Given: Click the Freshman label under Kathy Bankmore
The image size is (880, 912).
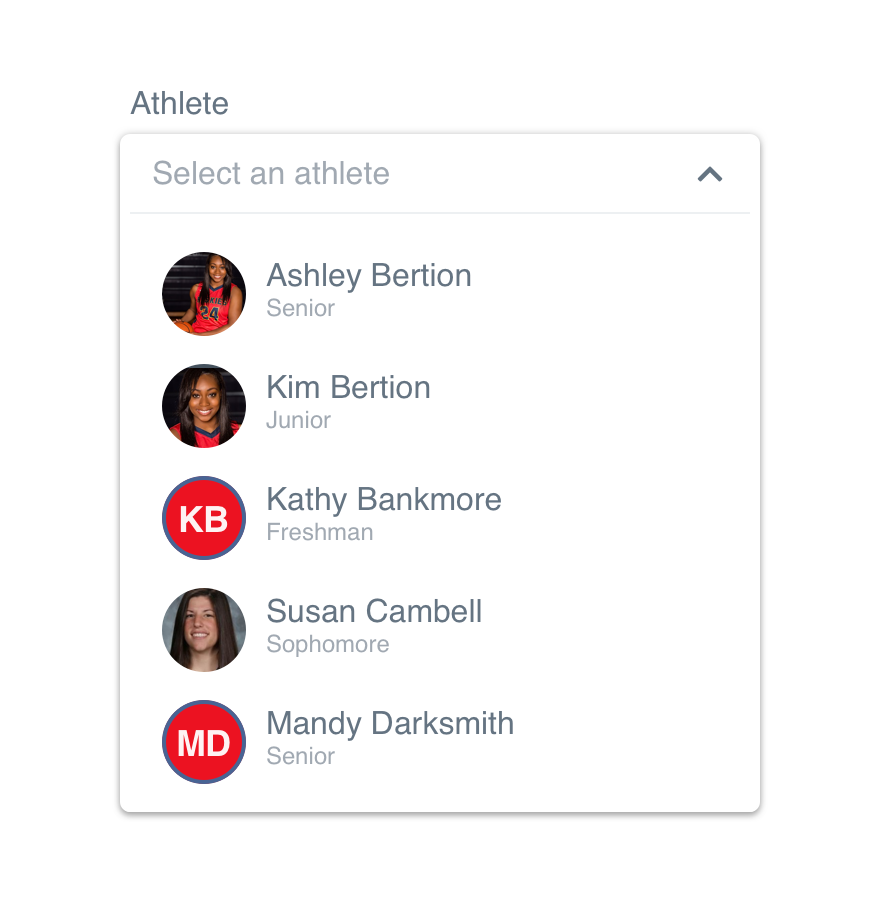Looking at the screenshot, I should (x=320, y=532).
